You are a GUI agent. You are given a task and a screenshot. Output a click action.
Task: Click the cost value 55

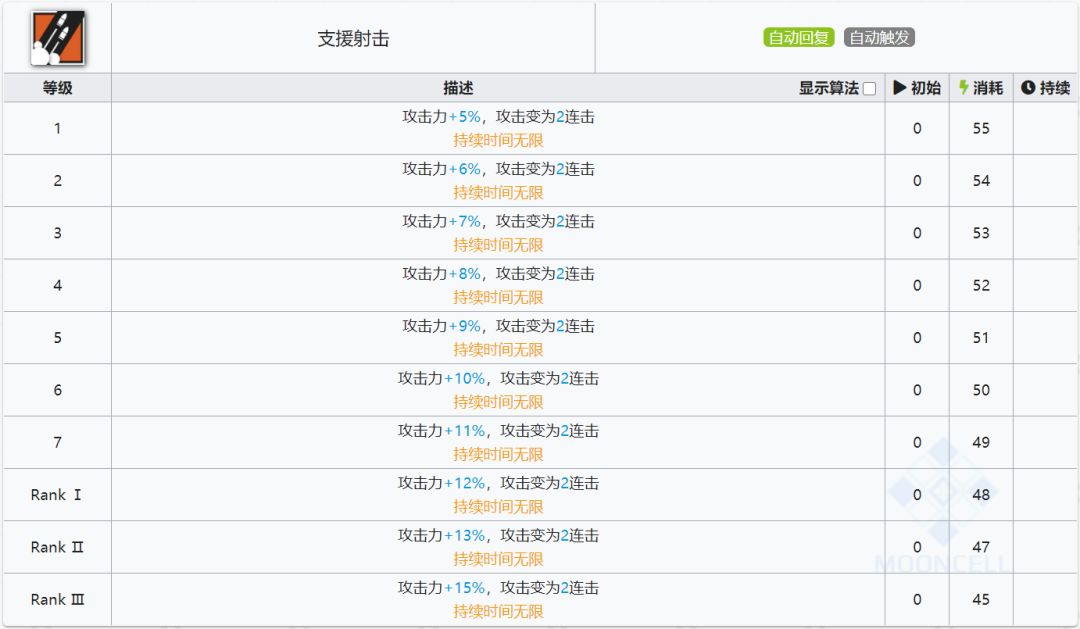pos(981,129)
